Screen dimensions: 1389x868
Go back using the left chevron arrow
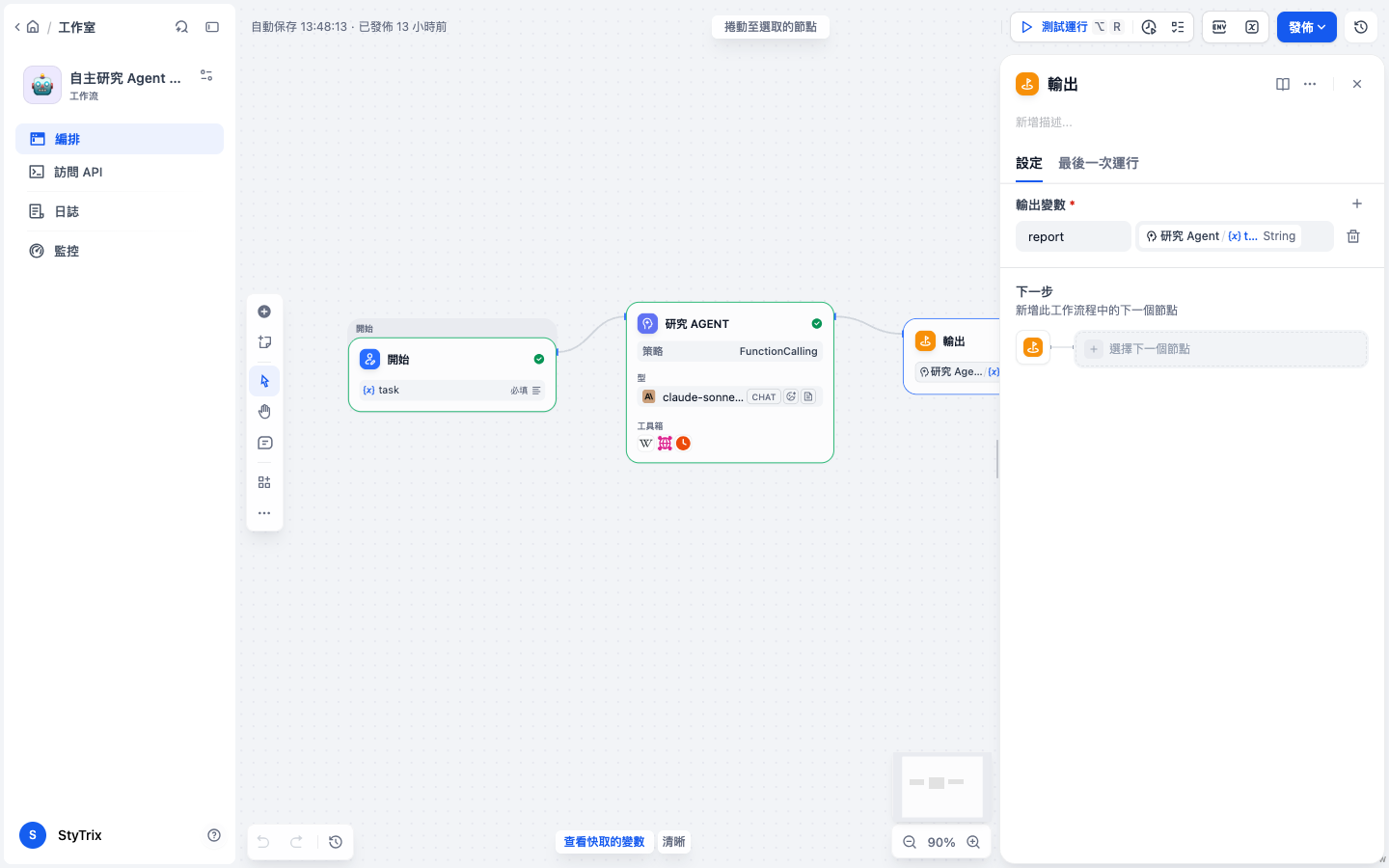(17, 27)
